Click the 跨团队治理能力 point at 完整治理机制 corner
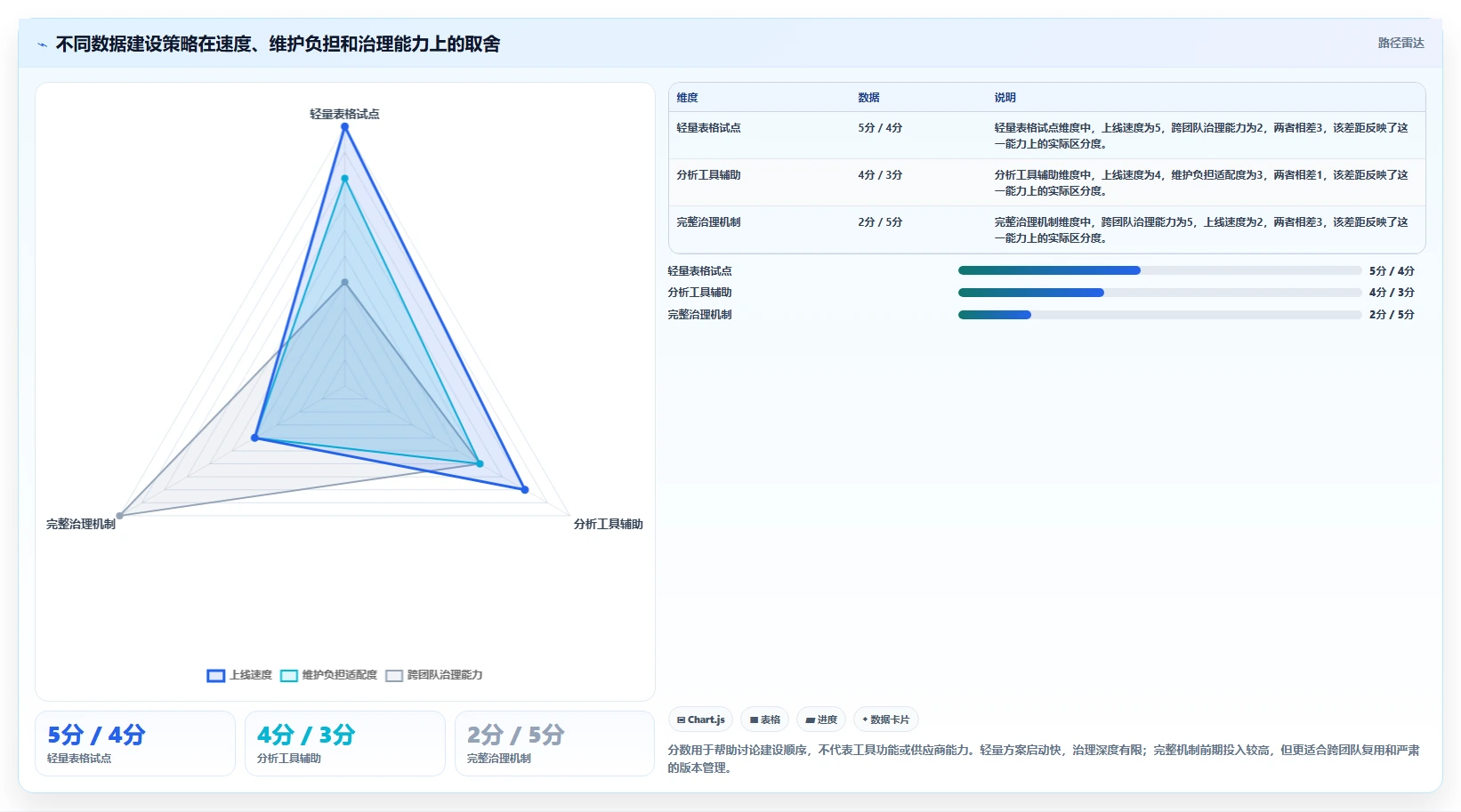The image size is (1461, 812). pos(120,515)
